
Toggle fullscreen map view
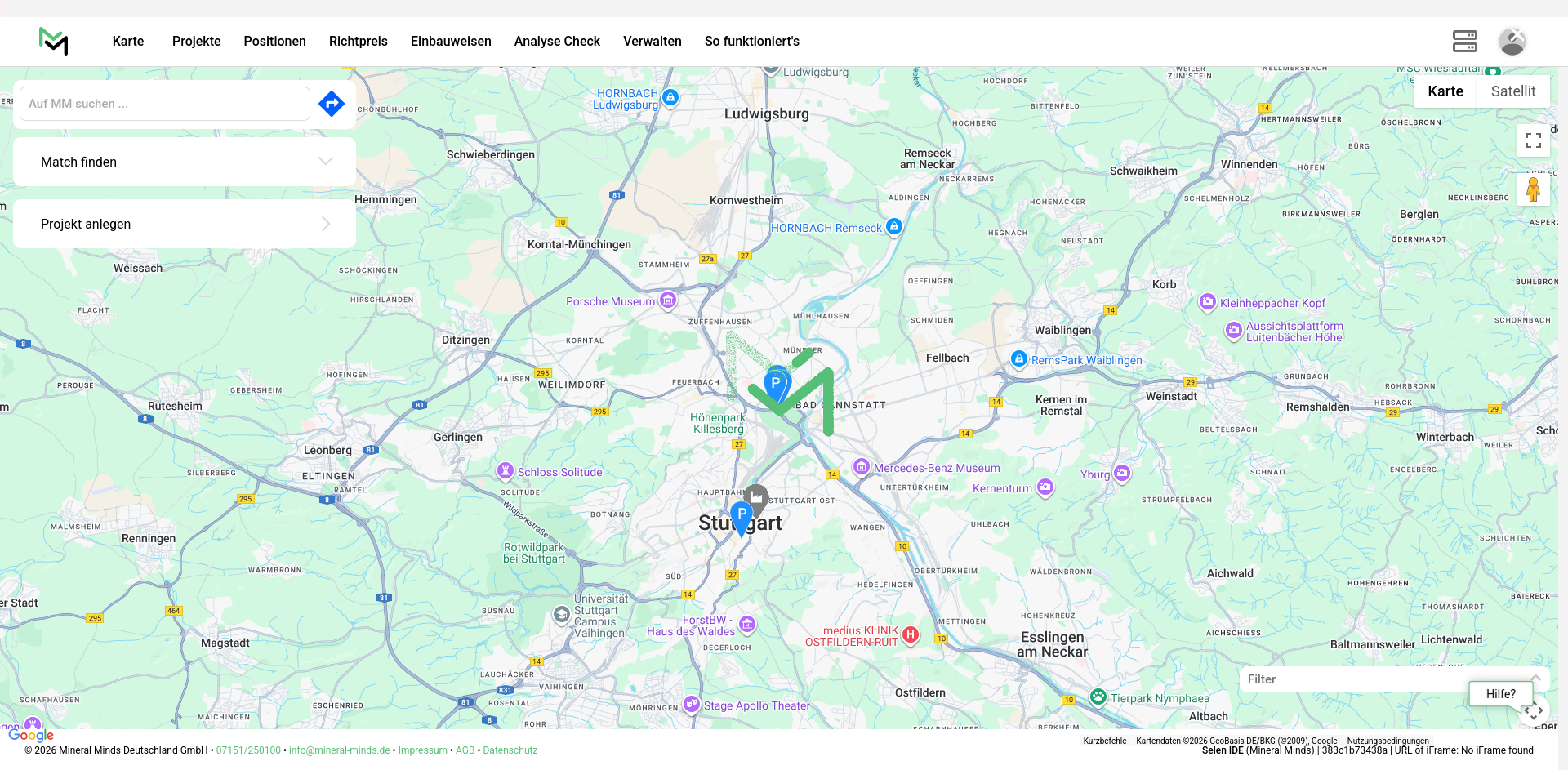point(1533,140)
